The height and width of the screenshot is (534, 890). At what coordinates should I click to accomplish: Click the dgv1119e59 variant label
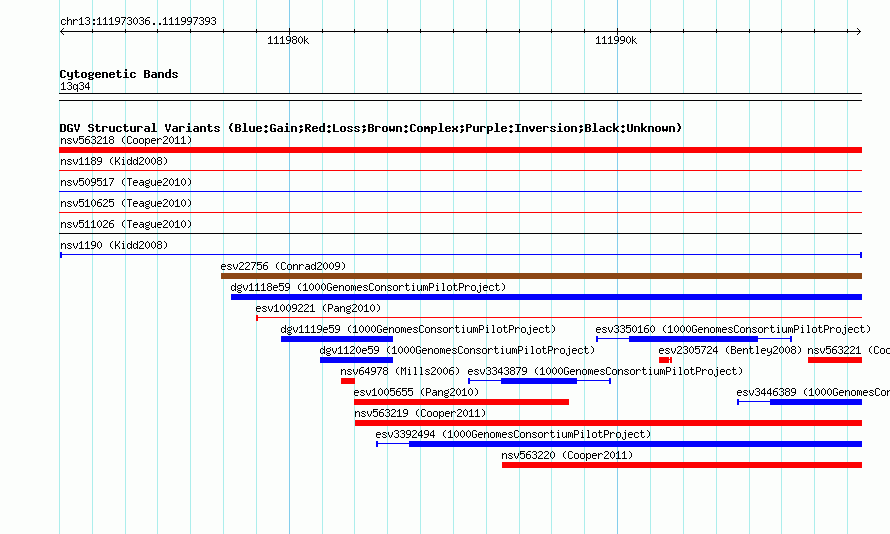click(x=418, y=329)
